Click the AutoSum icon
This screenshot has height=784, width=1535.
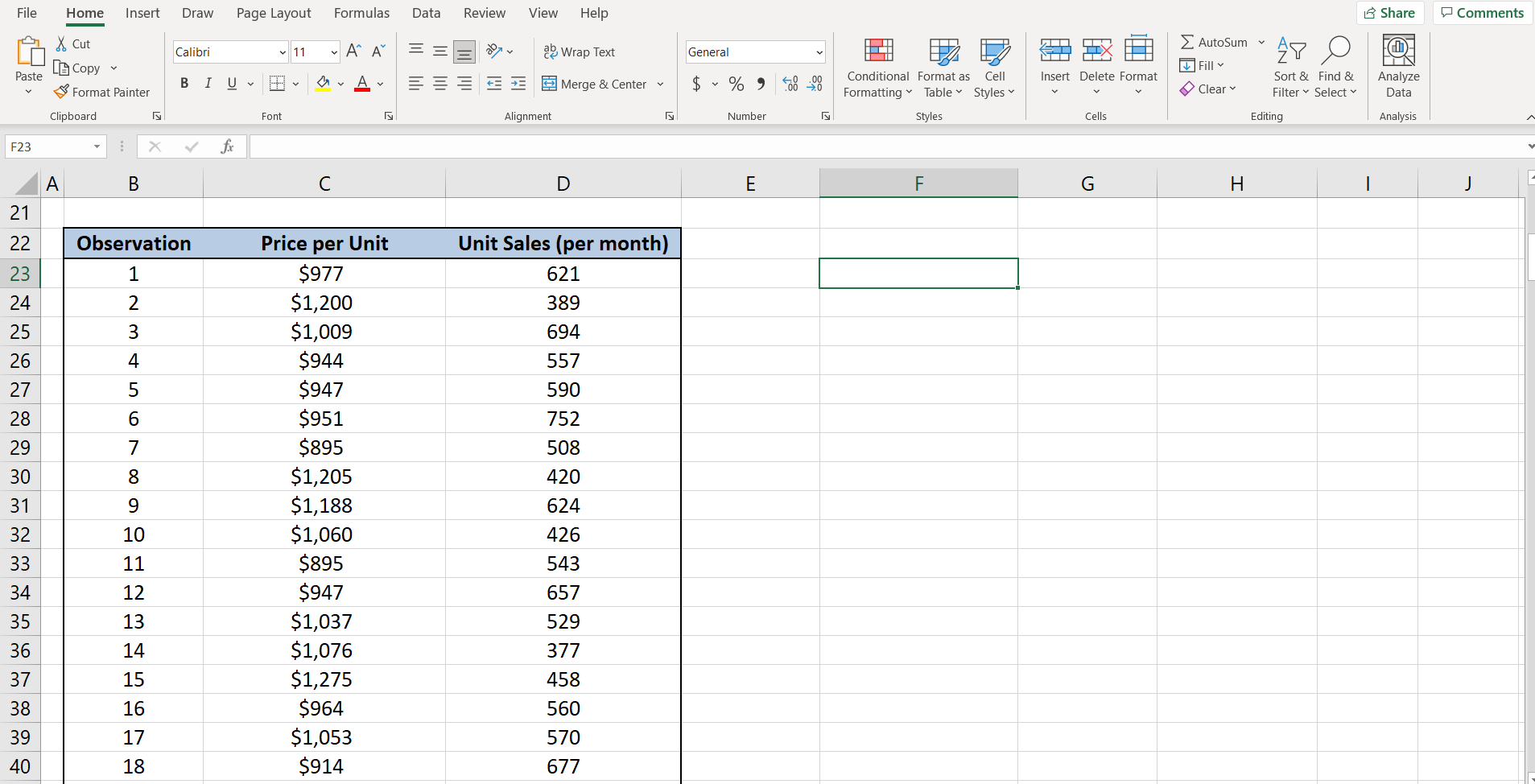pos(1218,42)
